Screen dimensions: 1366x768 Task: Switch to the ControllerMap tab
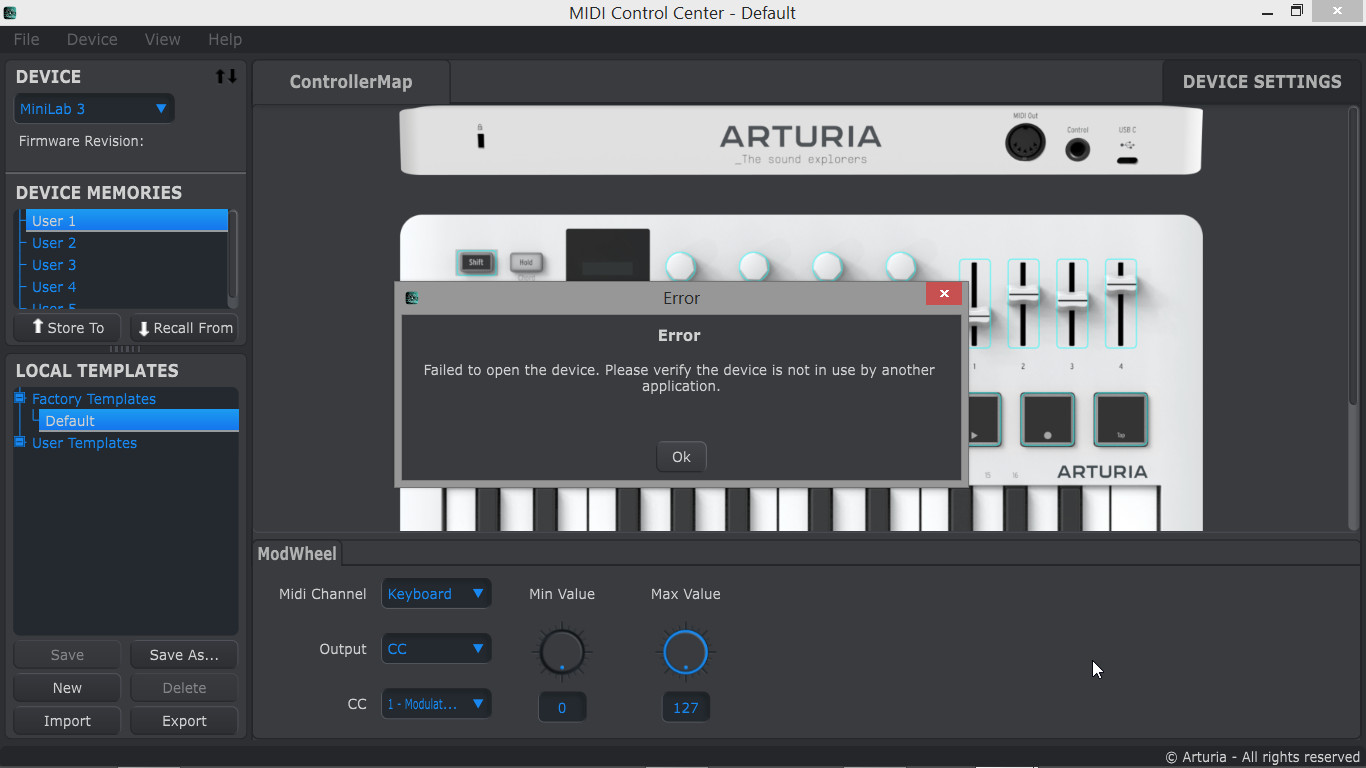coord(351,82)
